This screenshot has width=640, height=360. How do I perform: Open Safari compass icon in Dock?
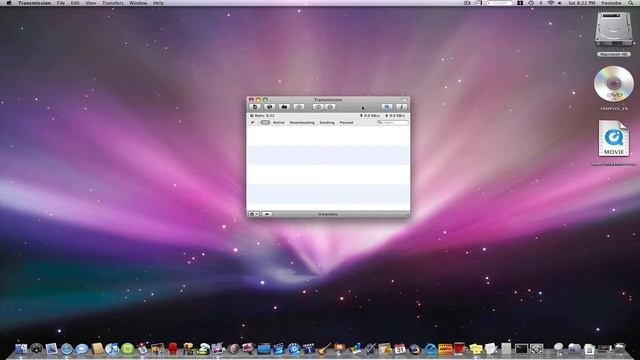(x=67, y=349)
